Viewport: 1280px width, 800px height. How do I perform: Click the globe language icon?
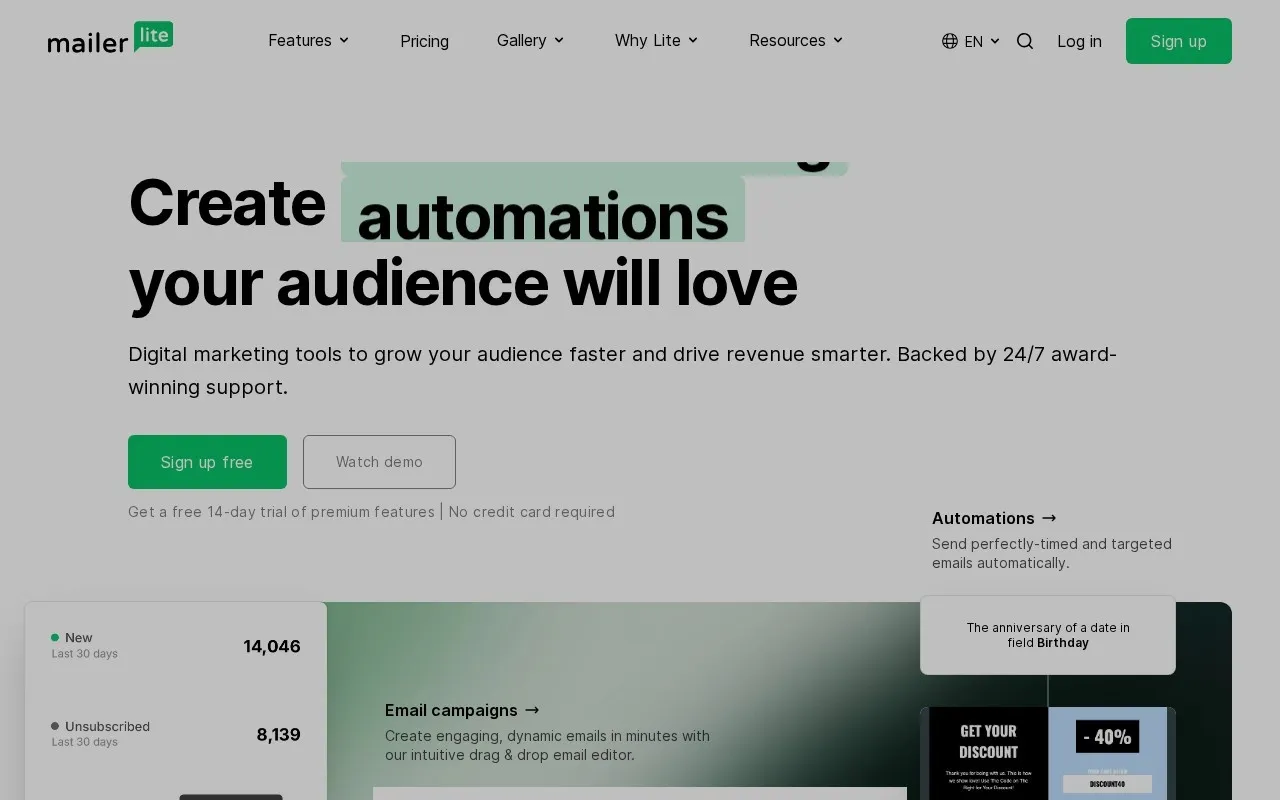click(950, 41)
